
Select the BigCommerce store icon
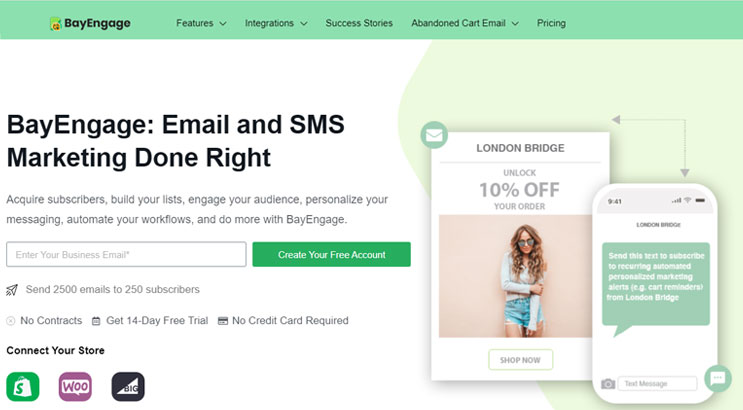(x=128, y=386)
